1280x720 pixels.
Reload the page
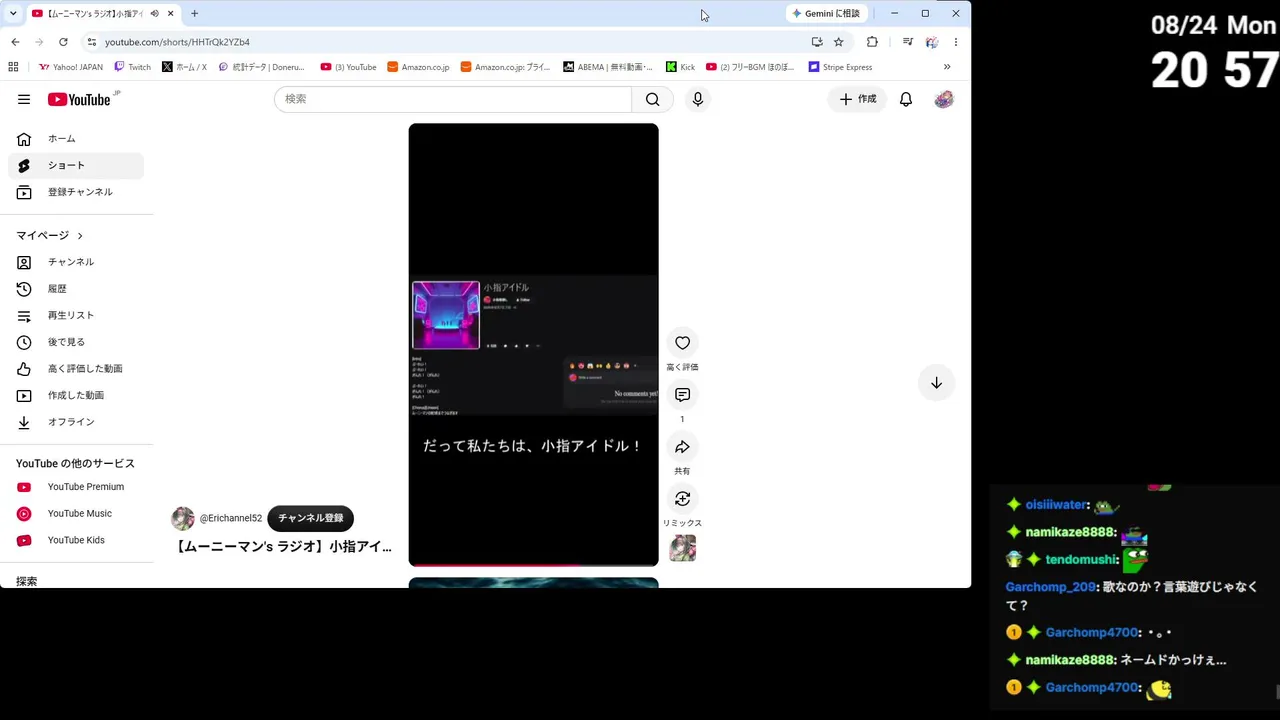point(63,42)
